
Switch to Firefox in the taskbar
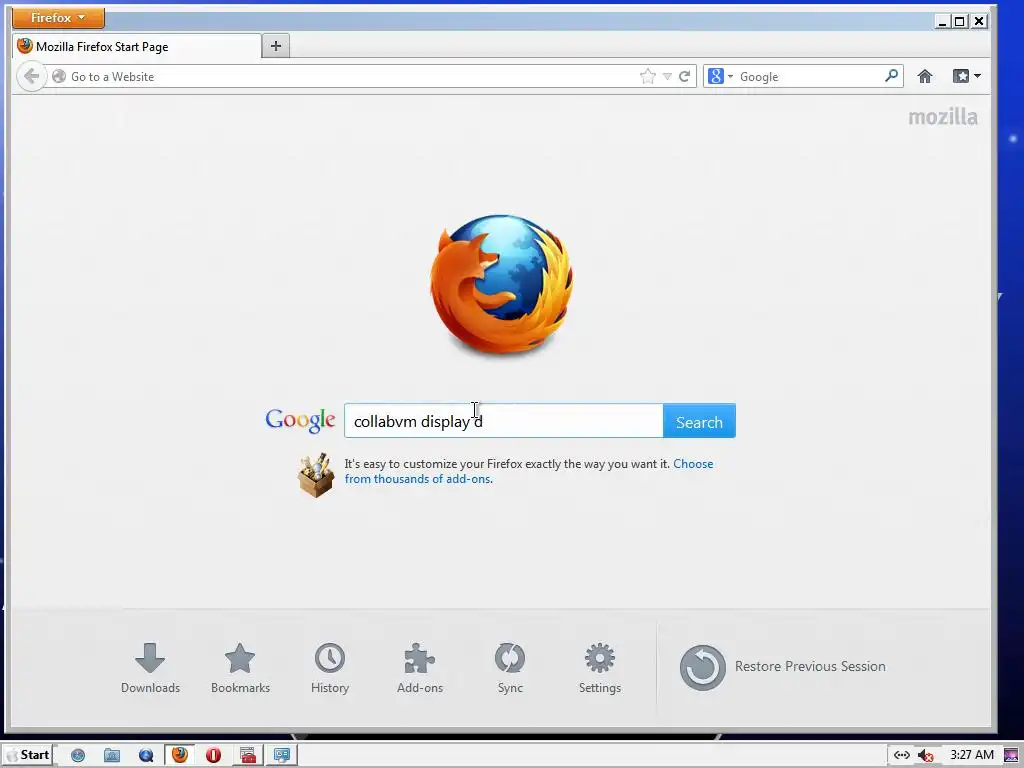pyautogui.click(x=179, y=755)
